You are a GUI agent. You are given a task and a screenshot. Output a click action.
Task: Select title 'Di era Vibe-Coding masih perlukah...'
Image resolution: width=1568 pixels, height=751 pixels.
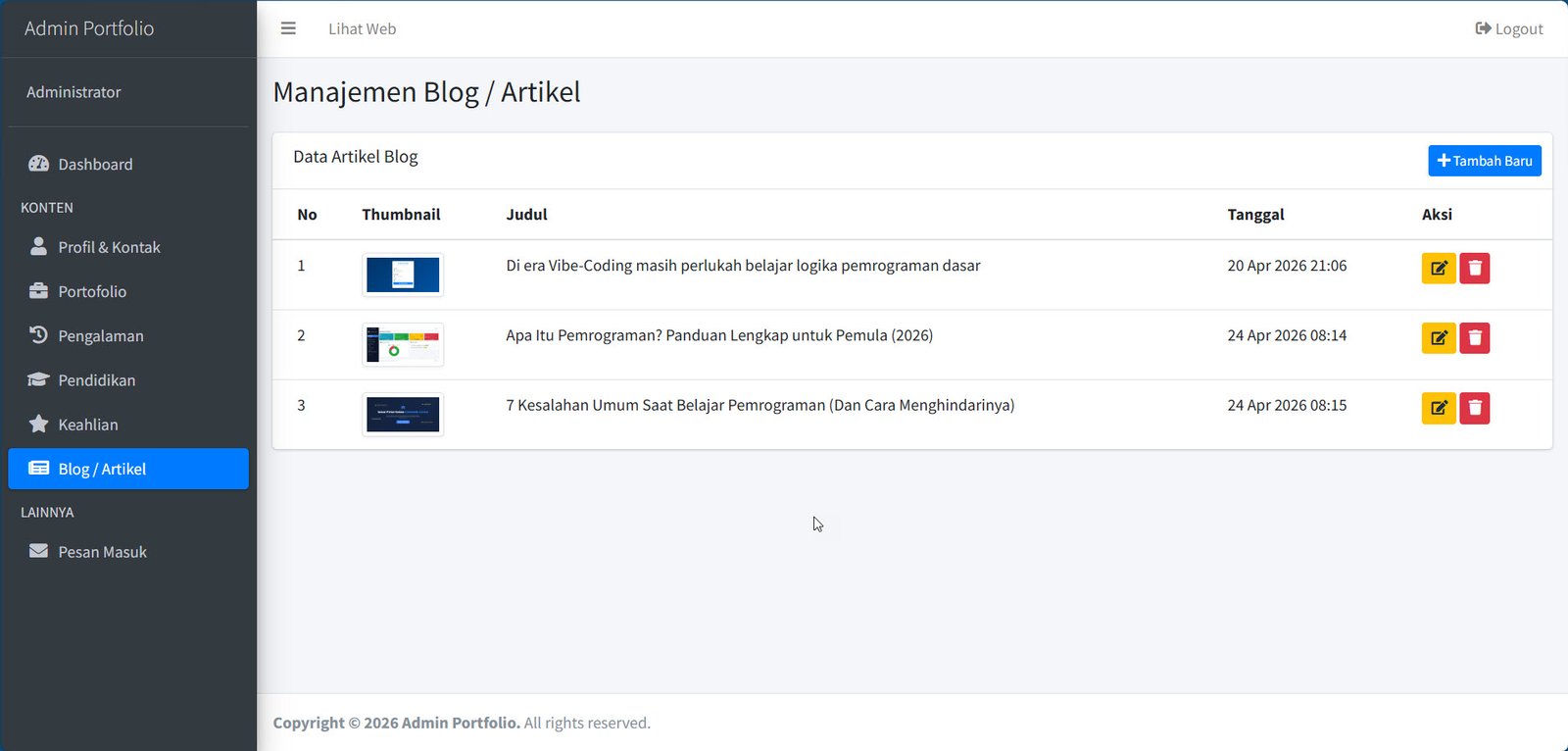(x=743, y=266)
